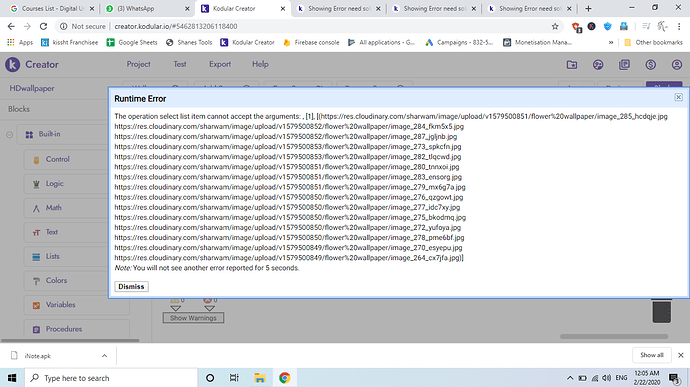
Task: Open the Export menu
Action: click(220, 64)
